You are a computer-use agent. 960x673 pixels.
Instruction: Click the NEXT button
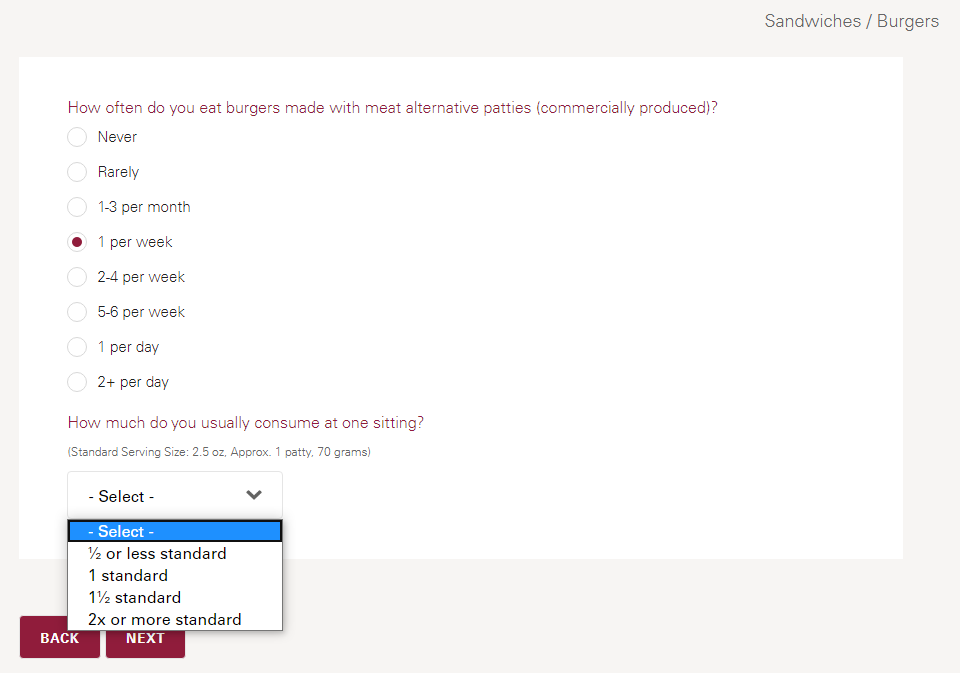tap(145, 638)
